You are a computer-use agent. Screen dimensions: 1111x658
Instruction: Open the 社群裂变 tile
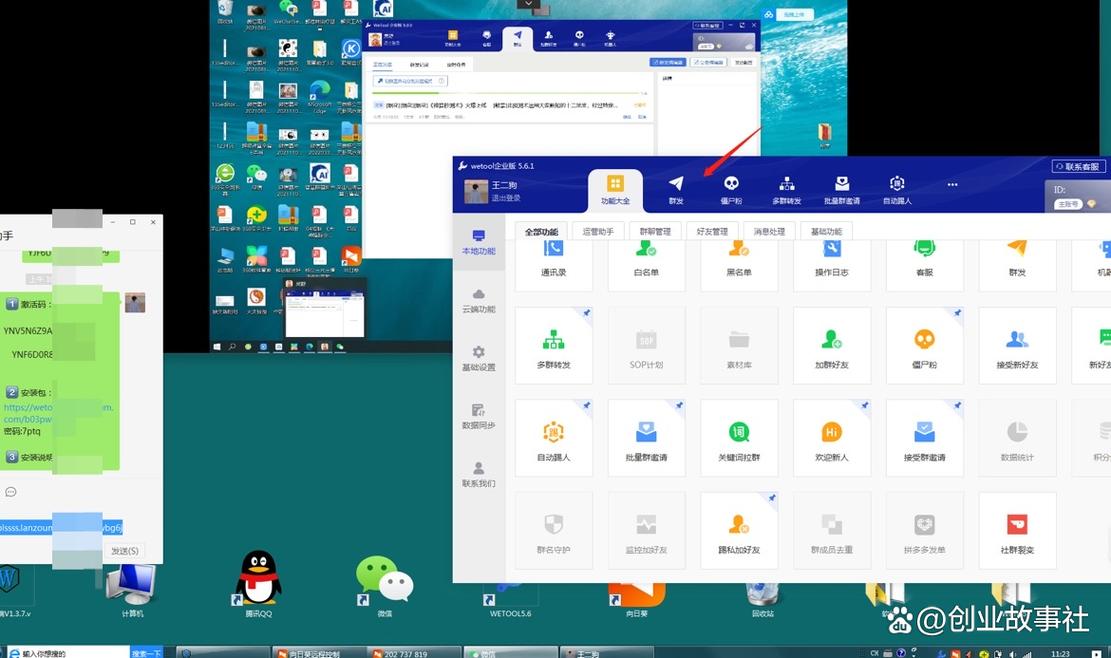click(1017, 531)
